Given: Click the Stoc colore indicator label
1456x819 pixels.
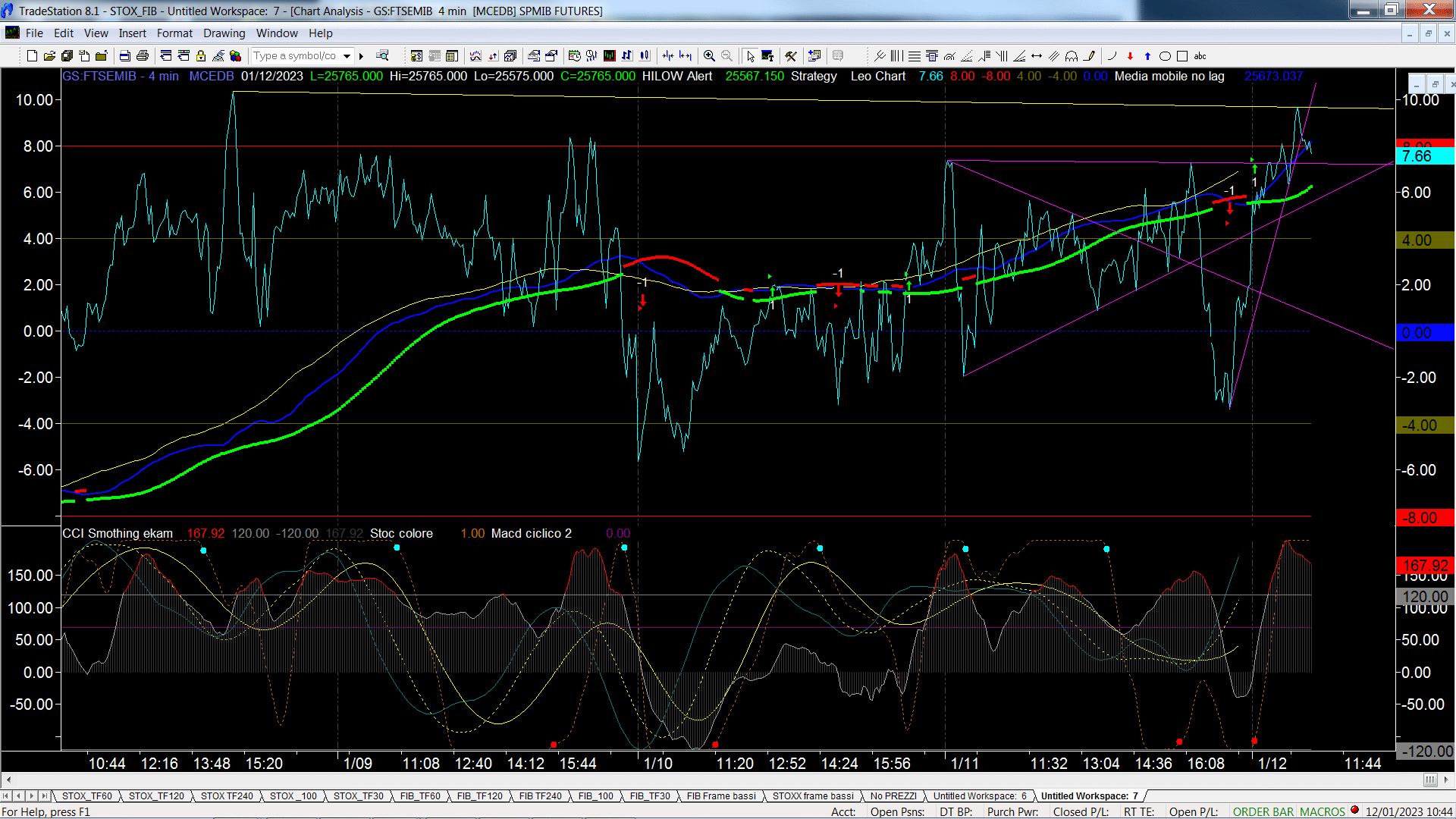Looking at the screenshot, I should (401, 534).
